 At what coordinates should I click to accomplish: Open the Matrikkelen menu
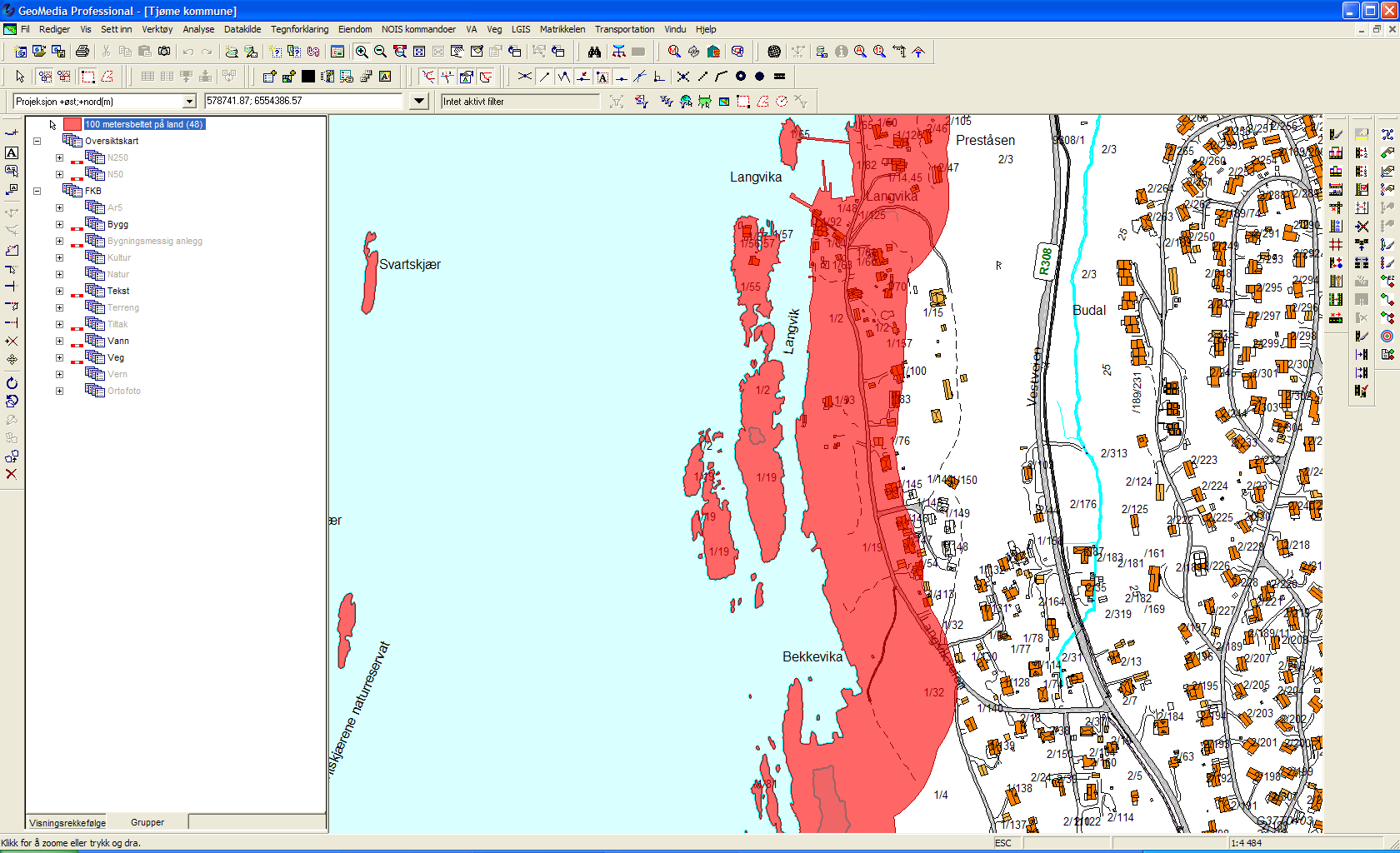[562, 29]
